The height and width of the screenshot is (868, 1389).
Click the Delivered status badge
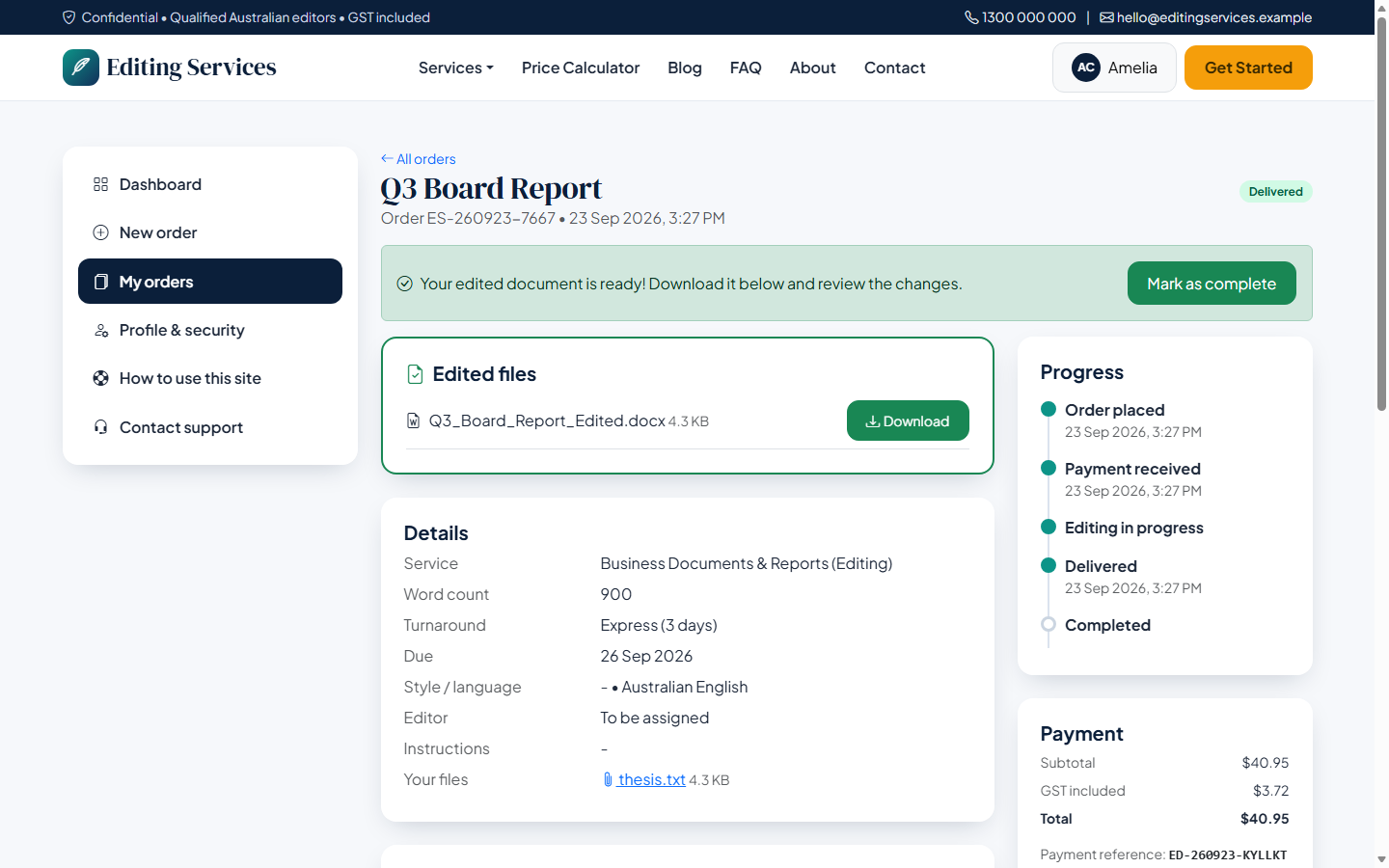coord(1275,191)
